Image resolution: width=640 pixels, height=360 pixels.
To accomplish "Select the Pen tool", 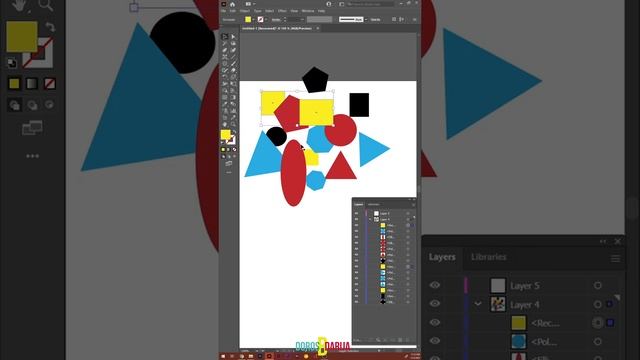I will click(x=224, y=50).
